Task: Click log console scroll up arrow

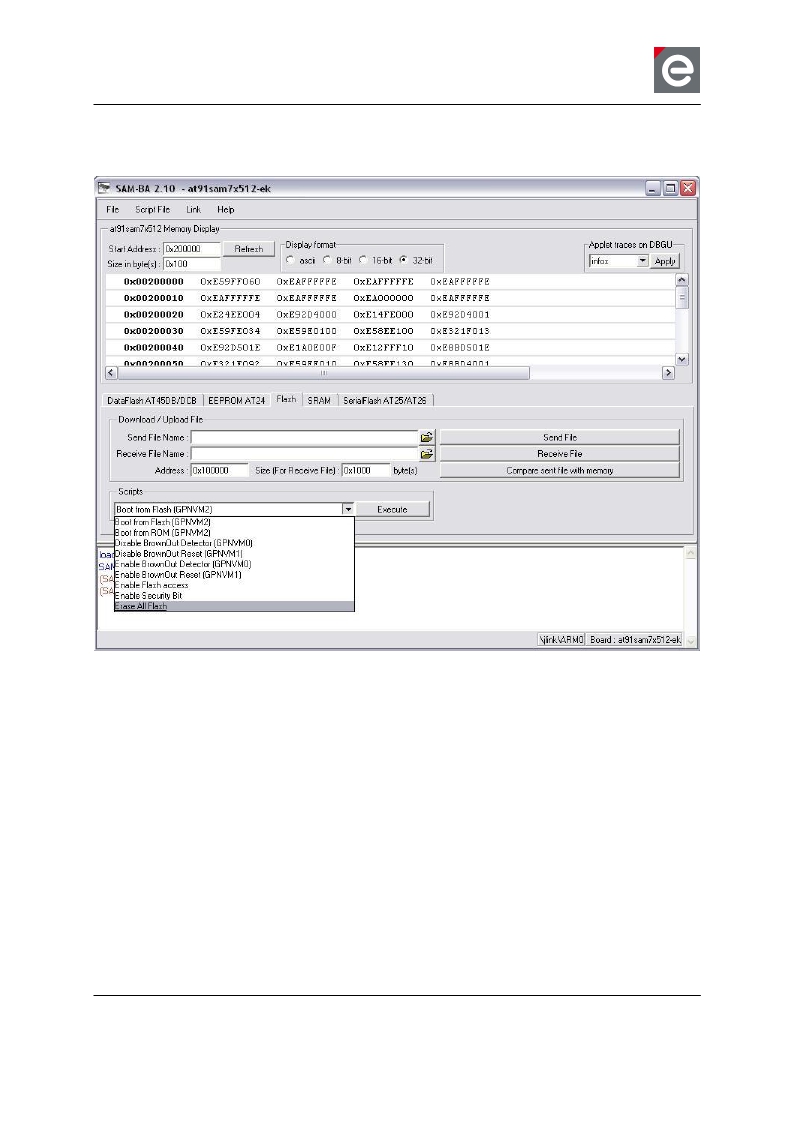Action: coord(690,553)
